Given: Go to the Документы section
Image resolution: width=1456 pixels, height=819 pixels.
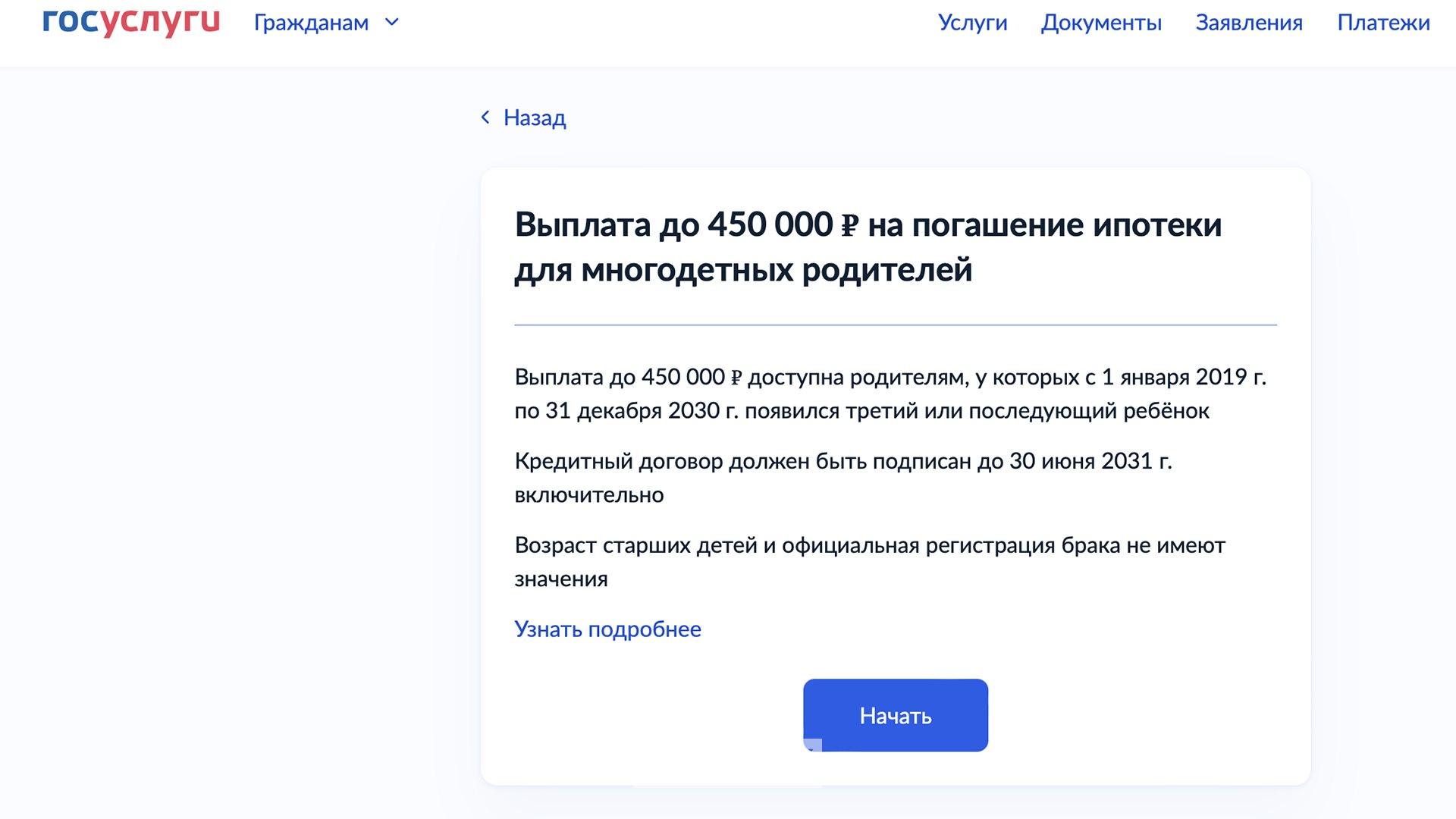Looking at the screenshot, I should click(1101, 23).
